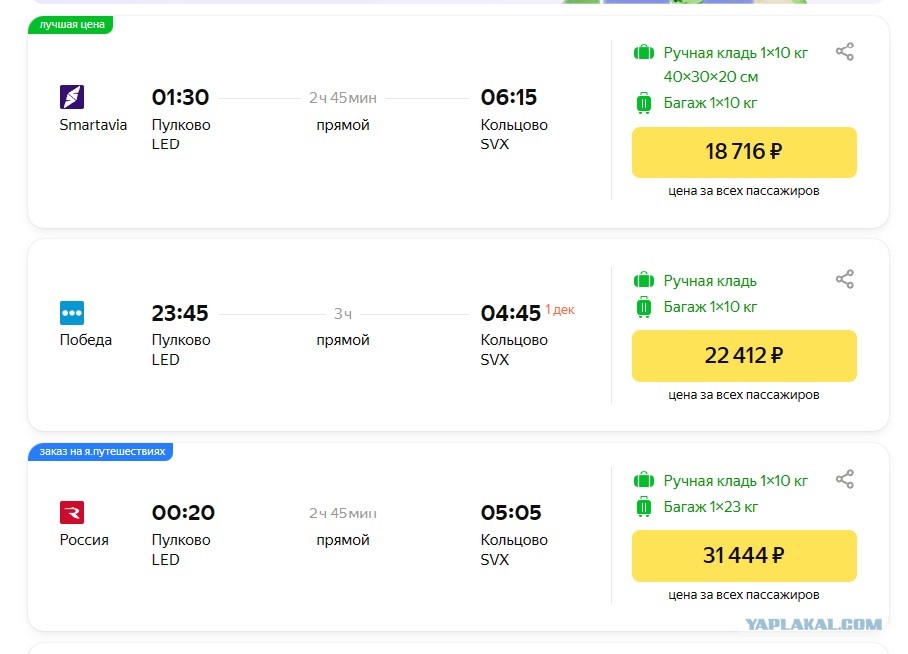Click the 'лучшая цена' badge
The image size is (908, 654).
click(71, 24)
